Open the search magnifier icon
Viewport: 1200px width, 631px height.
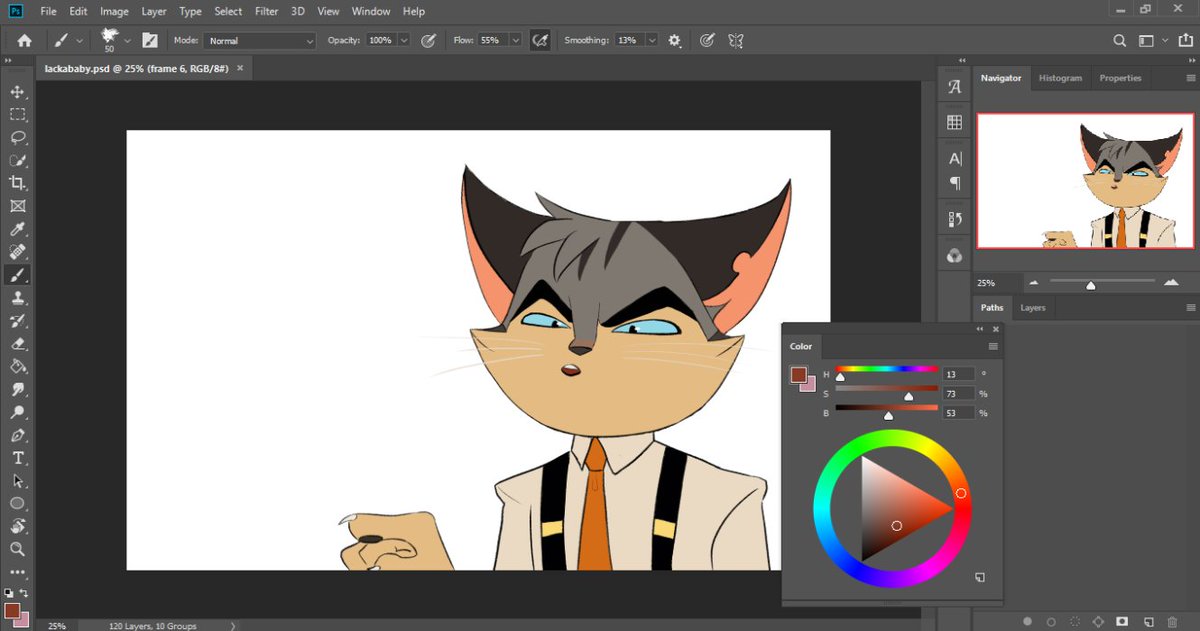click(1120, 41)
